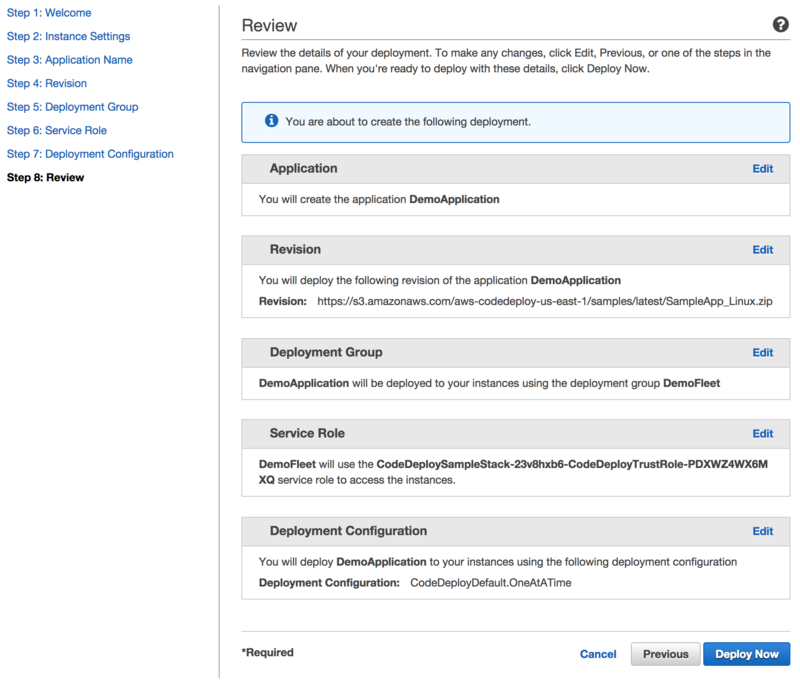Viewport: 800px width, 685px height.
Task: Open Step 3: Application Name
Action: (x=69, y=60)
